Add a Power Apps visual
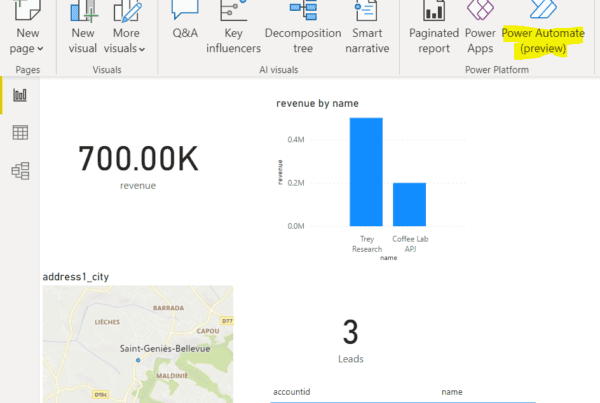Screen dimensions: 600x403 coord(480,27)
